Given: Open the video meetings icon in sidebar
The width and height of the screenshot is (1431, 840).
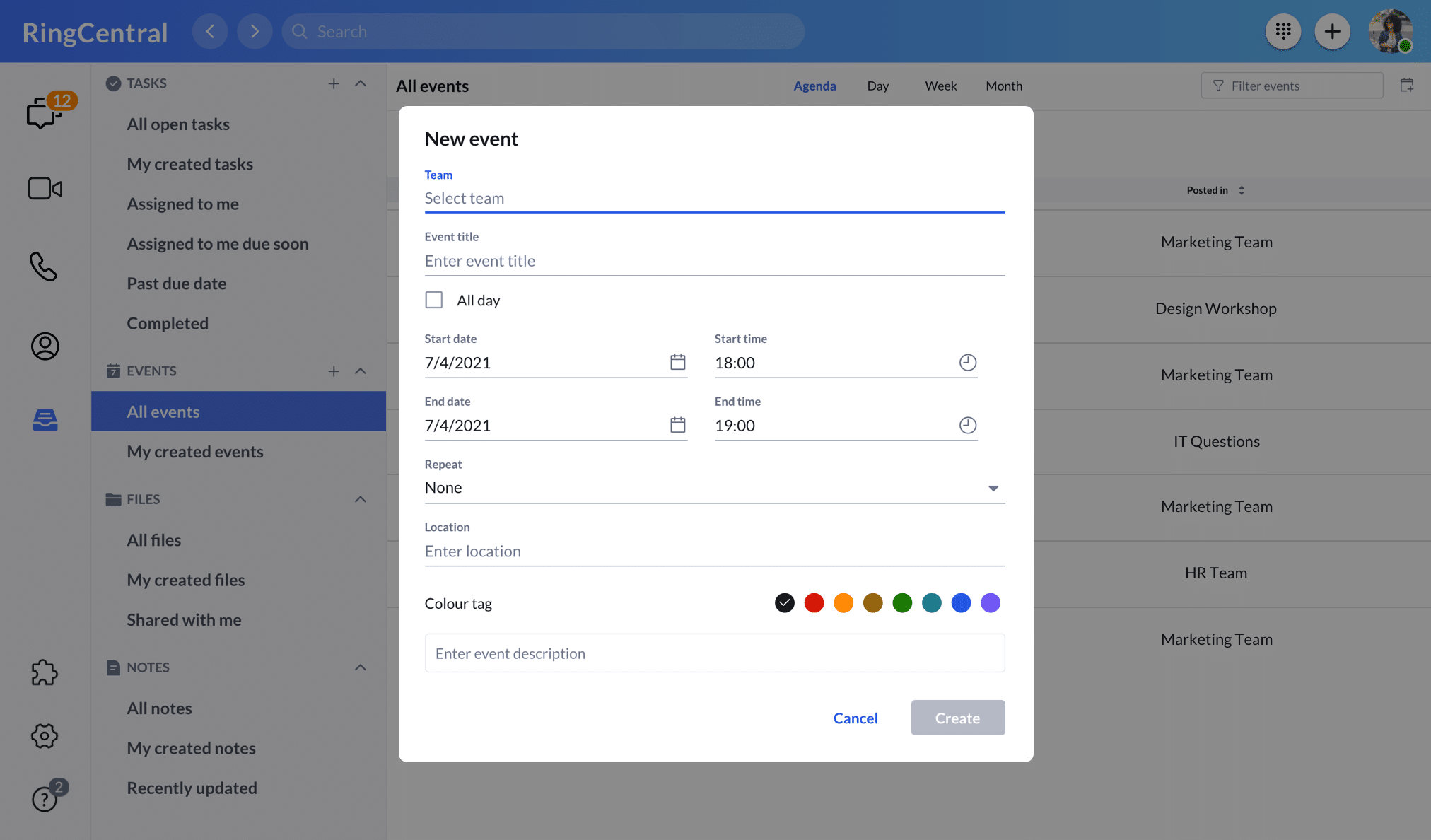Looking at the screenshot, I should point(45,189).
